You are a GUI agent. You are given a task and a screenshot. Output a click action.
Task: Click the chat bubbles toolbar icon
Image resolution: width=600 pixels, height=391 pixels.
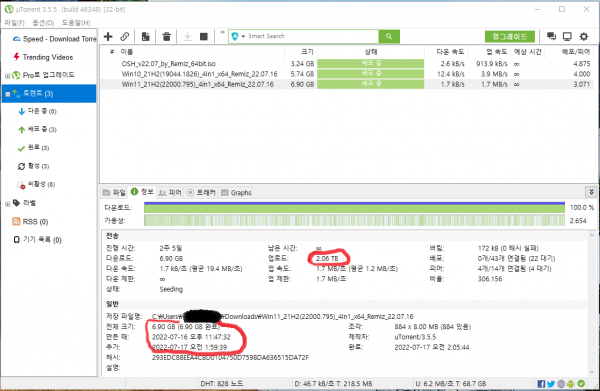click(x=551, y=36)
